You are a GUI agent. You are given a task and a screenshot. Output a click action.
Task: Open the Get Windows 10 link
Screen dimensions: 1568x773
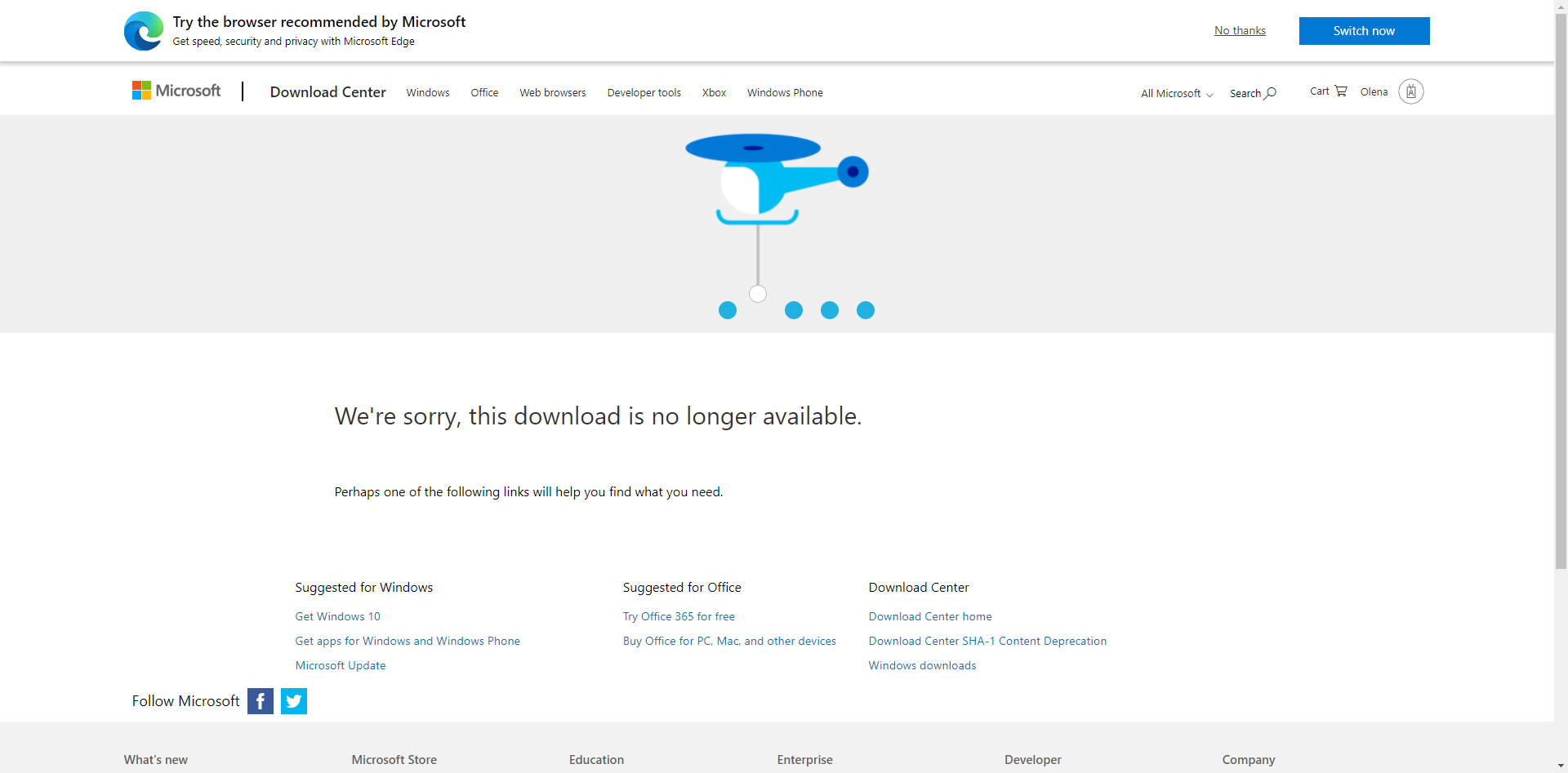pos(338,617)
